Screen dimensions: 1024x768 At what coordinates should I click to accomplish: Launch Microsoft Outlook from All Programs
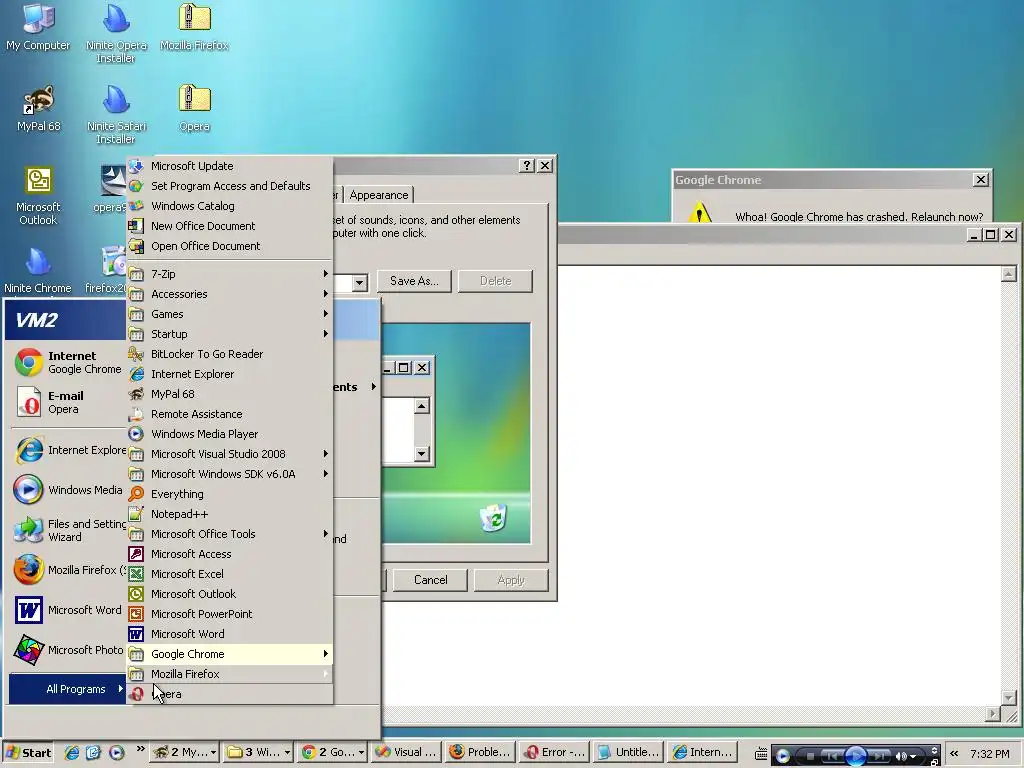coord(229,594)
